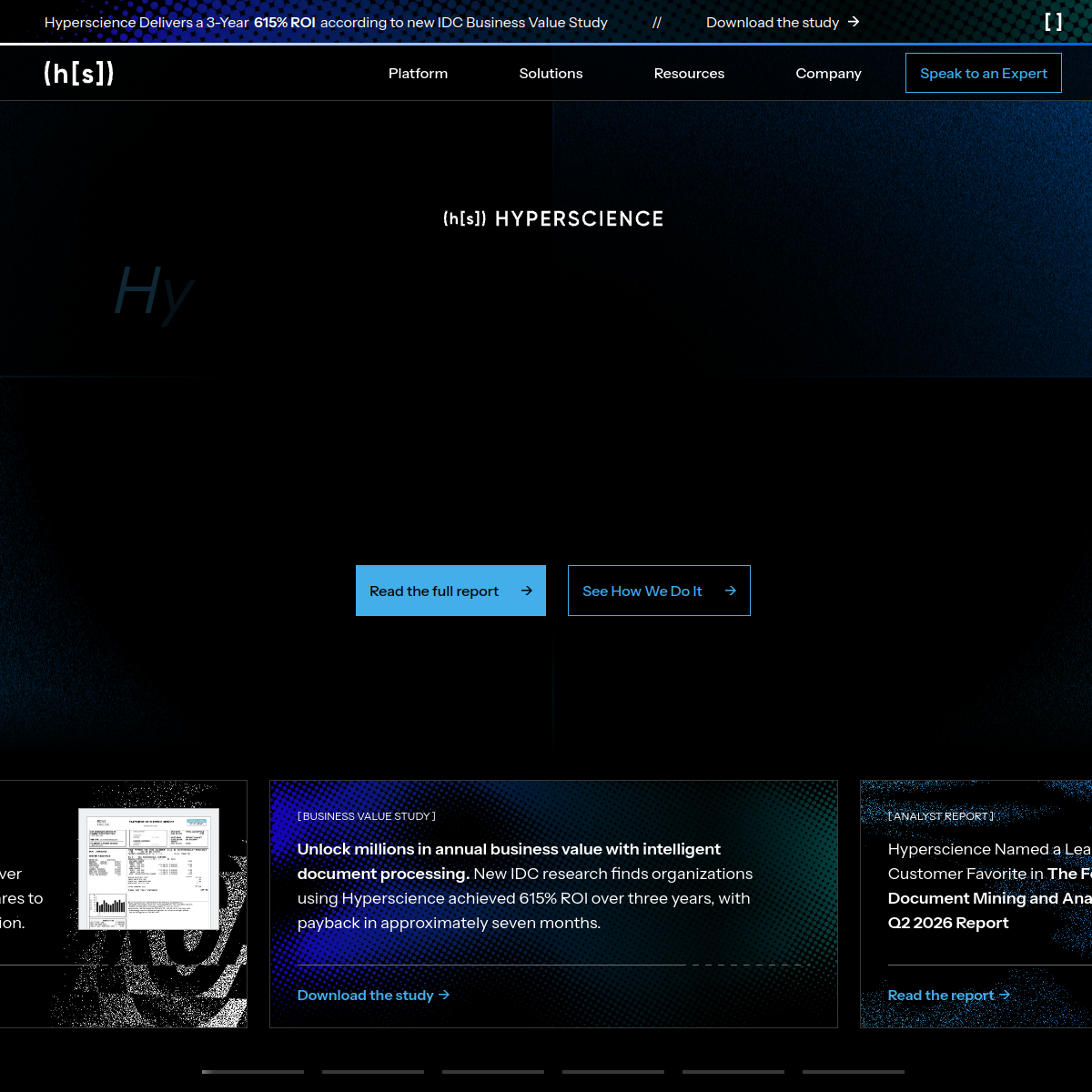Screen dimensions: 1092x1092
Task: Select the fifth carousel progress indicator
Action: pos(733,1072)
